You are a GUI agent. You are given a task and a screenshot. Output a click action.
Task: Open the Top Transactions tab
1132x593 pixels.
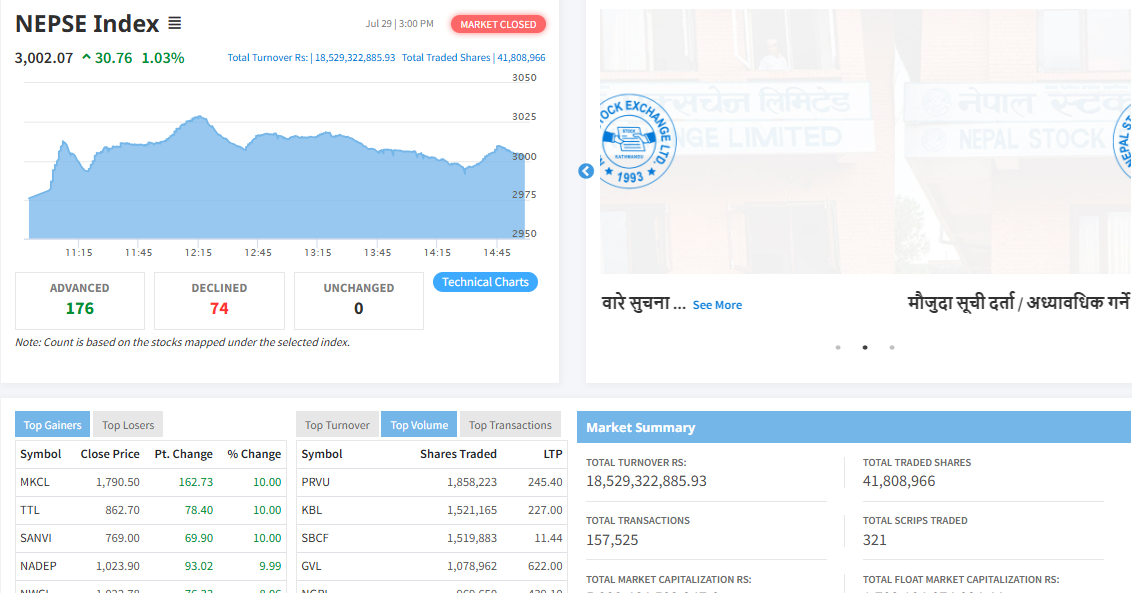pos(510,425)
